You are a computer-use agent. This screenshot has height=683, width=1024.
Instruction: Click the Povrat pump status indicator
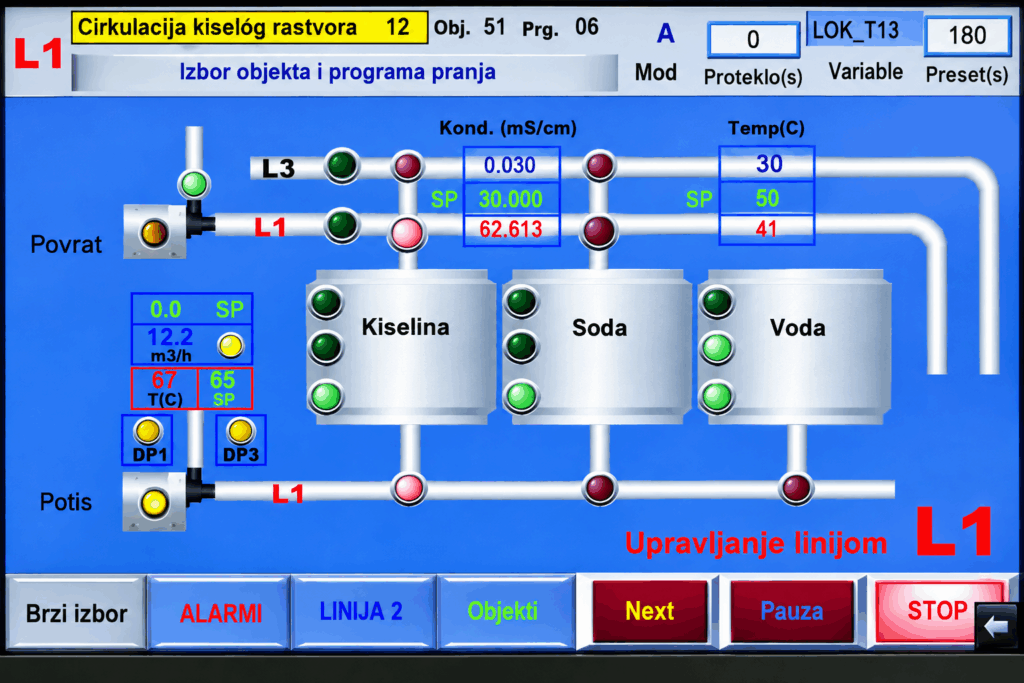click(154, 232)
